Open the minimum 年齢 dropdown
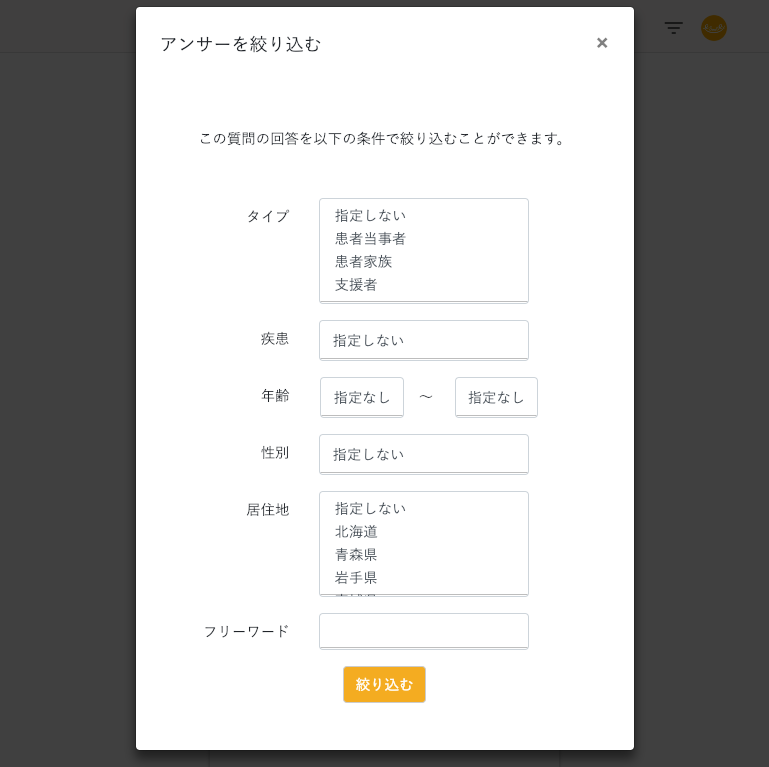This screenshot has width=769, height=767. 362,397
